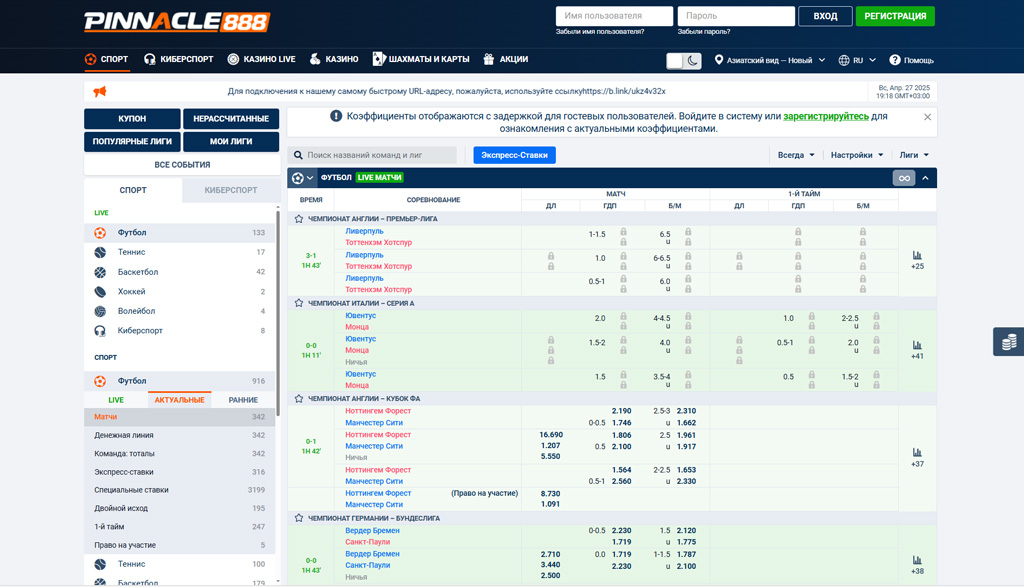
Task: Toggle dark mode switch
Action: click(x=684, y=61)
